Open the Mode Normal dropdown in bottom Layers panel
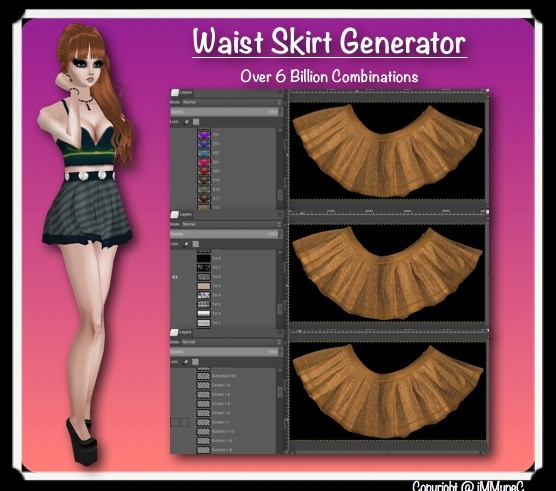The image size is (556, 491). click(x=232, y=342)
